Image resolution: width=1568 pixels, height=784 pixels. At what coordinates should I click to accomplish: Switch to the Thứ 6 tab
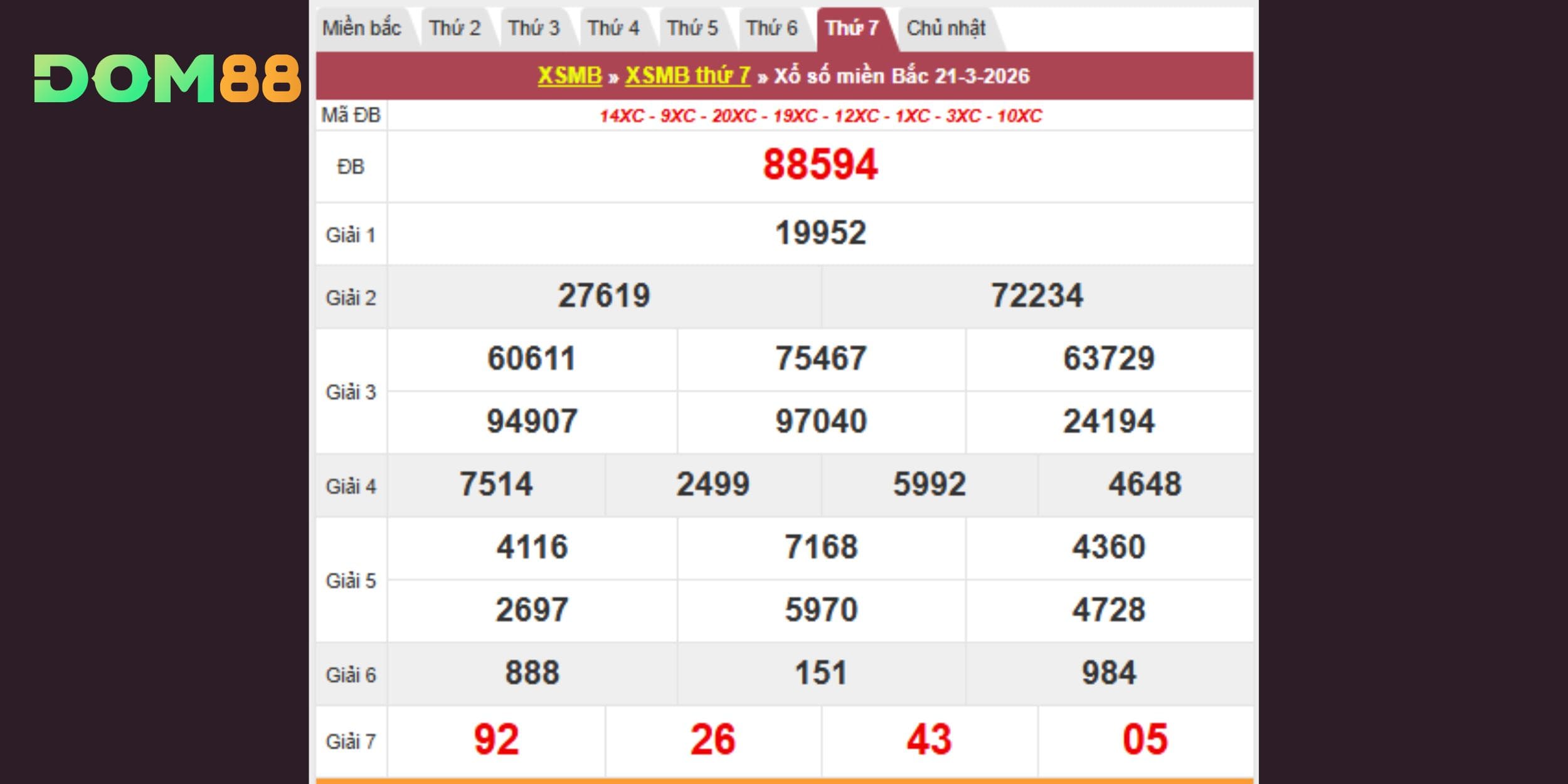[771, 28]
